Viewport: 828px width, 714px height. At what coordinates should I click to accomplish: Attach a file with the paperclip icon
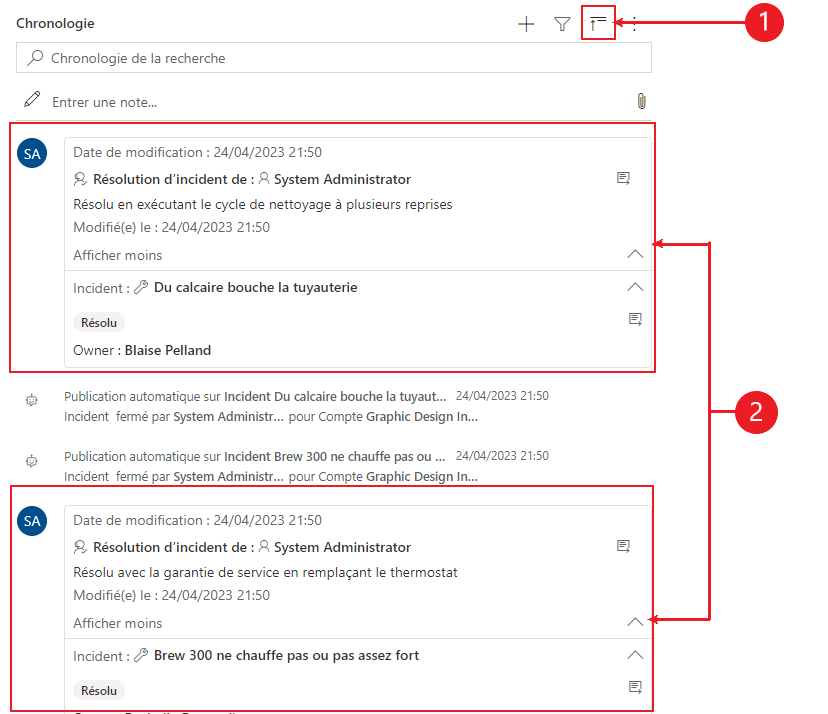point(641,101)
